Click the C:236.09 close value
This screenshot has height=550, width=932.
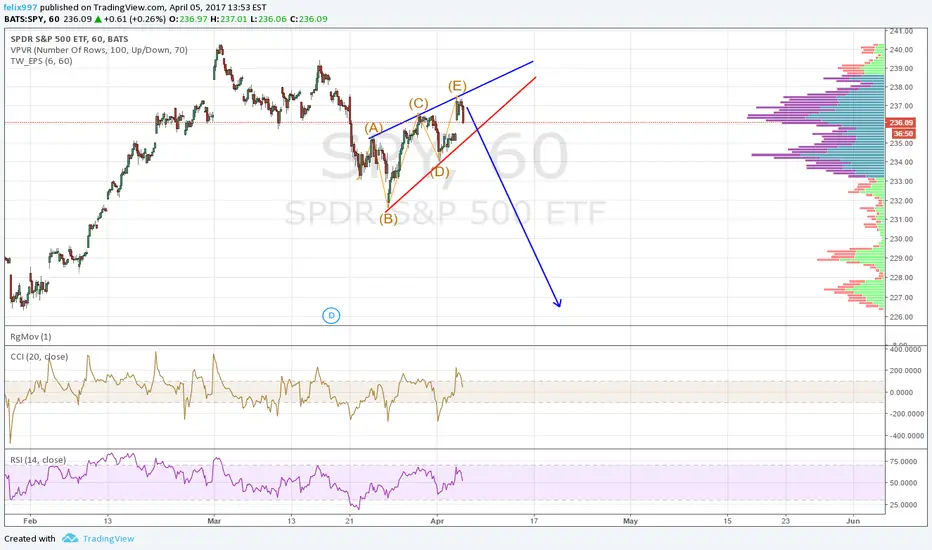point(308,19)
